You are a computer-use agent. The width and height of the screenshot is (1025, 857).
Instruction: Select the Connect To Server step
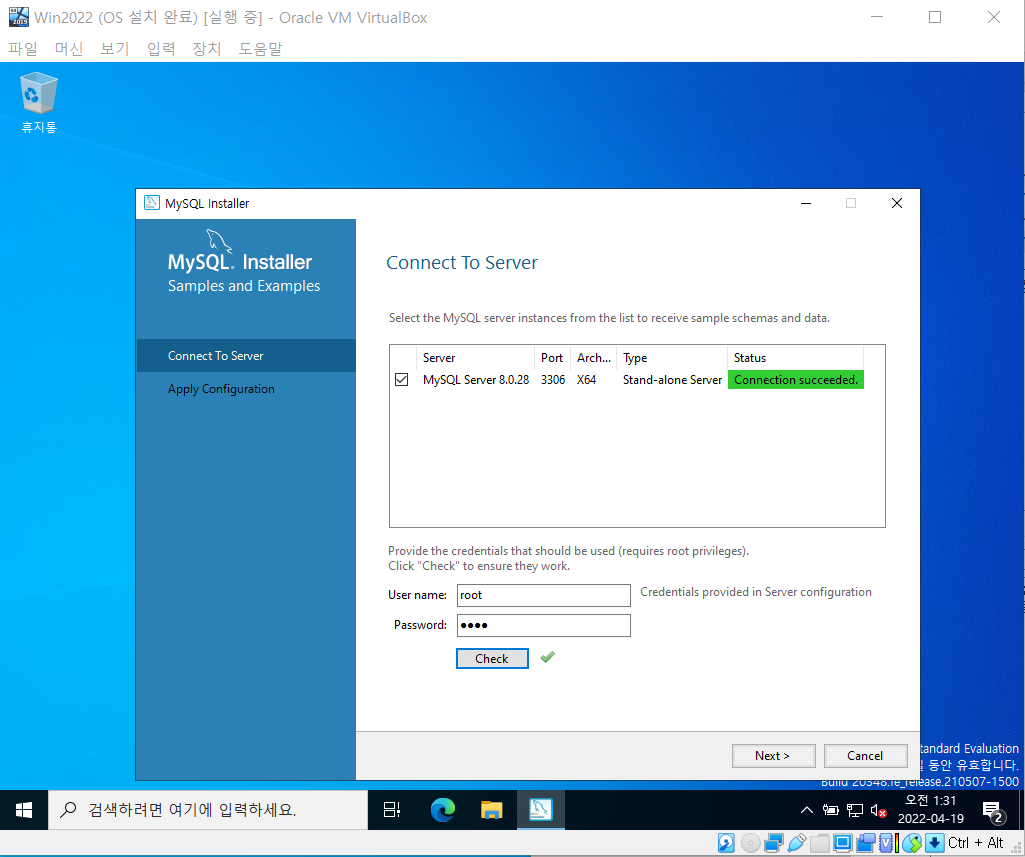(x=246, y=356)
